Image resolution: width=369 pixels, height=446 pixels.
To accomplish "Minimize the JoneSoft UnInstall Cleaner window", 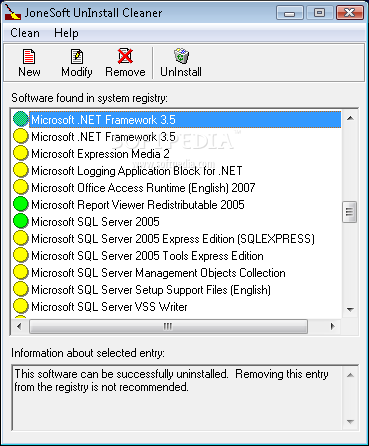I will (x=289, y=13).
